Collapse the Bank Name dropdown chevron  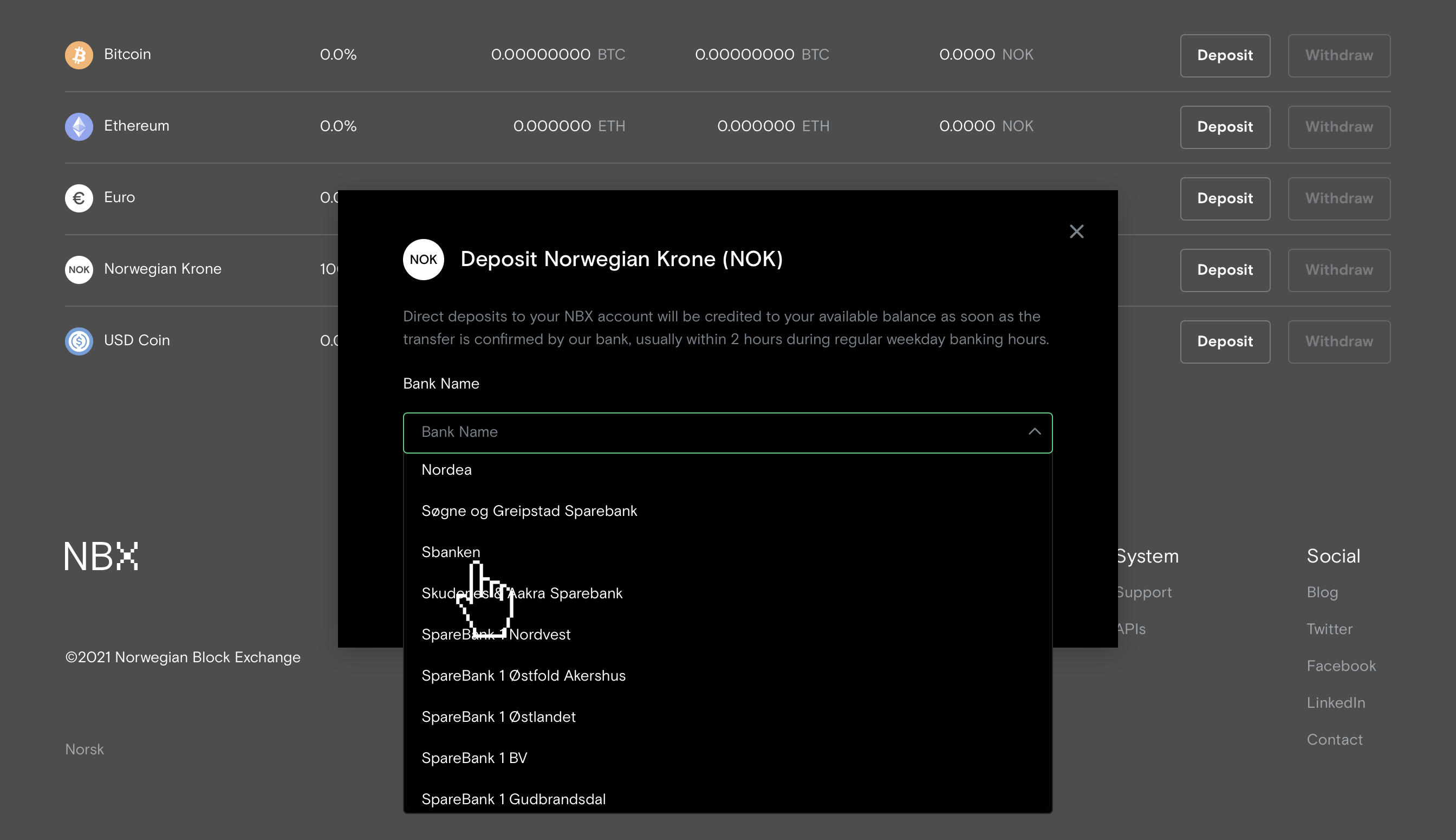(1035, 431)
